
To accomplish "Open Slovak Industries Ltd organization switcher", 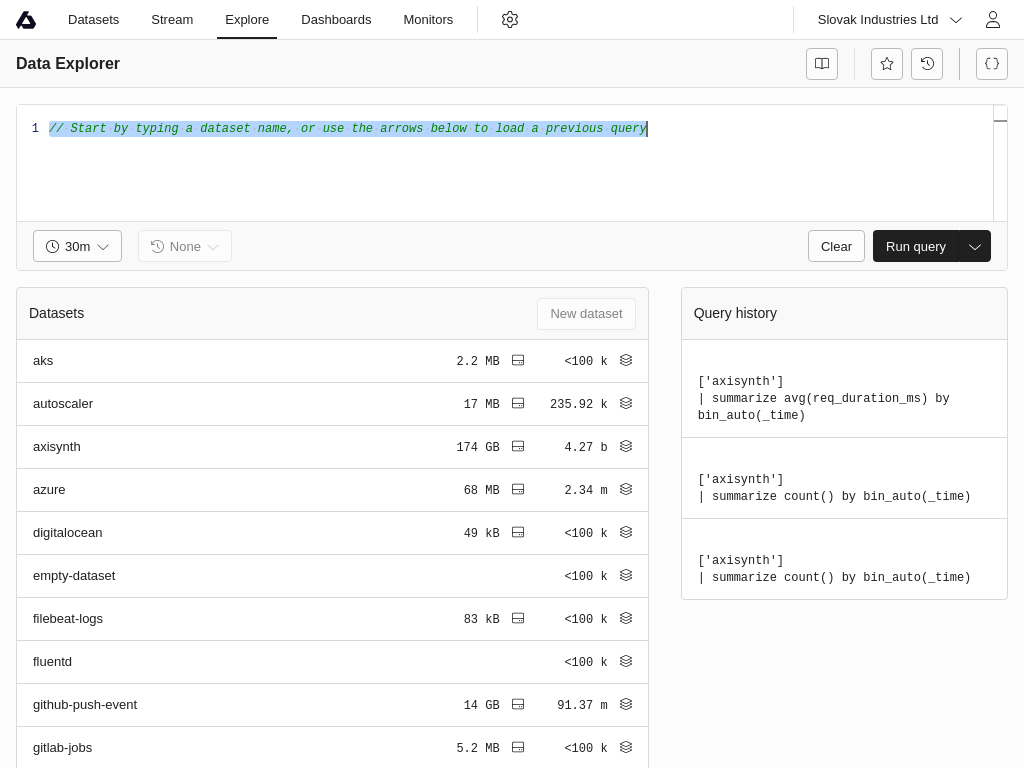I will 889,20.
